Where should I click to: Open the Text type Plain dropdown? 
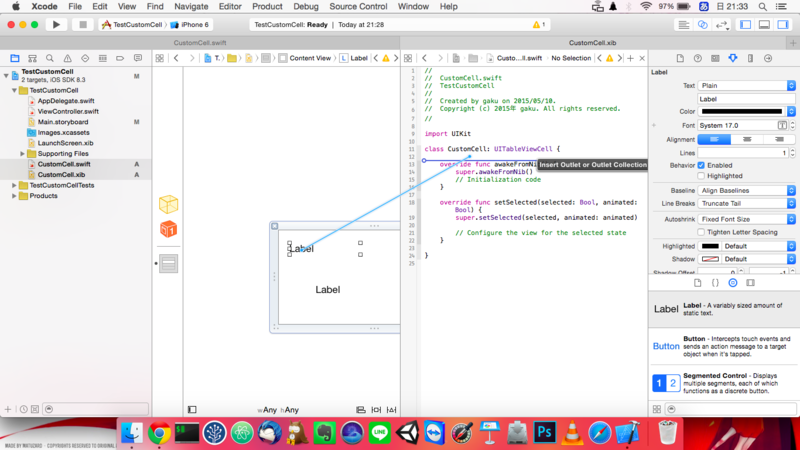point(746,86)
